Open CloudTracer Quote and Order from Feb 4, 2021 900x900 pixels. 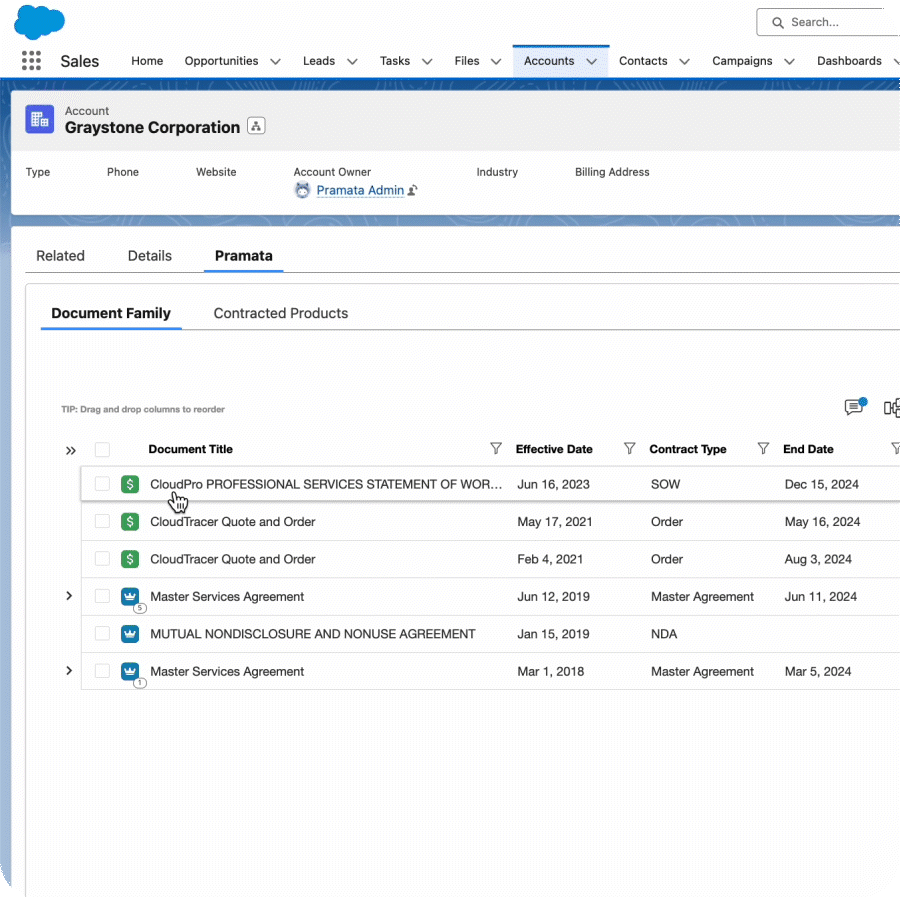pyautogui.click(x=232, y=558)
